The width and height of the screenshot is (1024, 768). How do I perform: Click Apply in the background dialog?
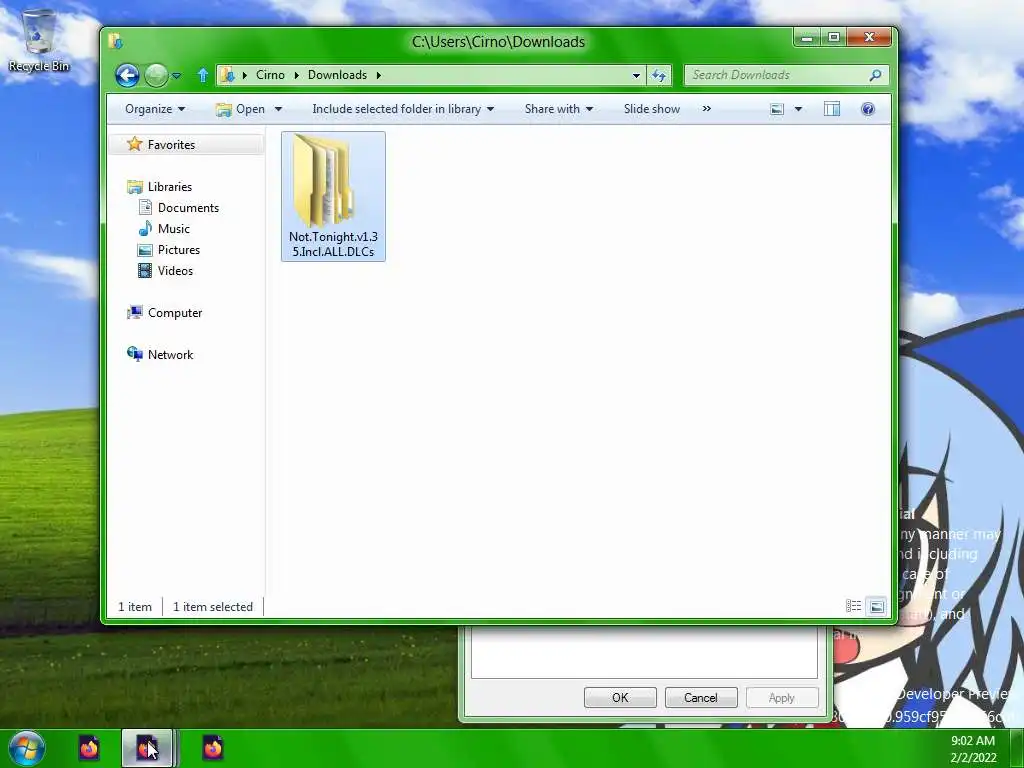coord(782,697)
